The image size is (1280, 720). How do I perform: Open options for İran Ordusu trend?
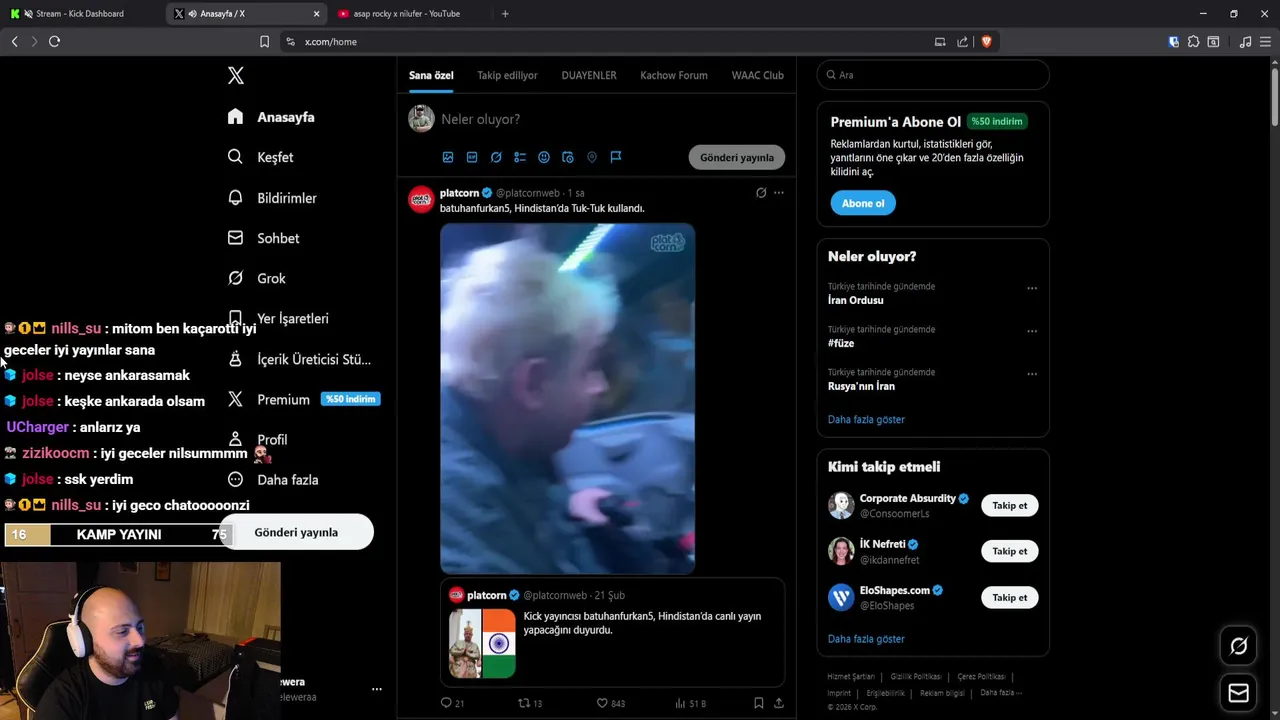tap(1032, 288)
